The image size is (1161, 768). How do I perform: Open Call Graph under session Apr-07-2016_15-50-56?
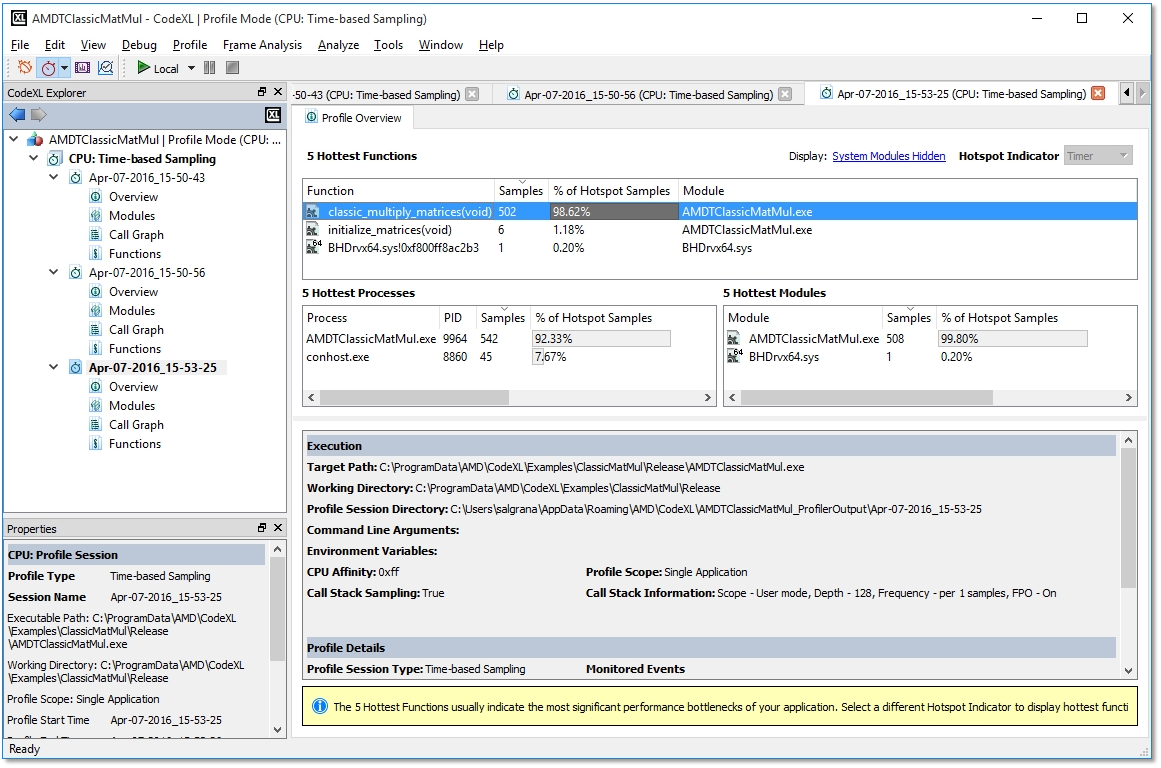coord(136,330)
